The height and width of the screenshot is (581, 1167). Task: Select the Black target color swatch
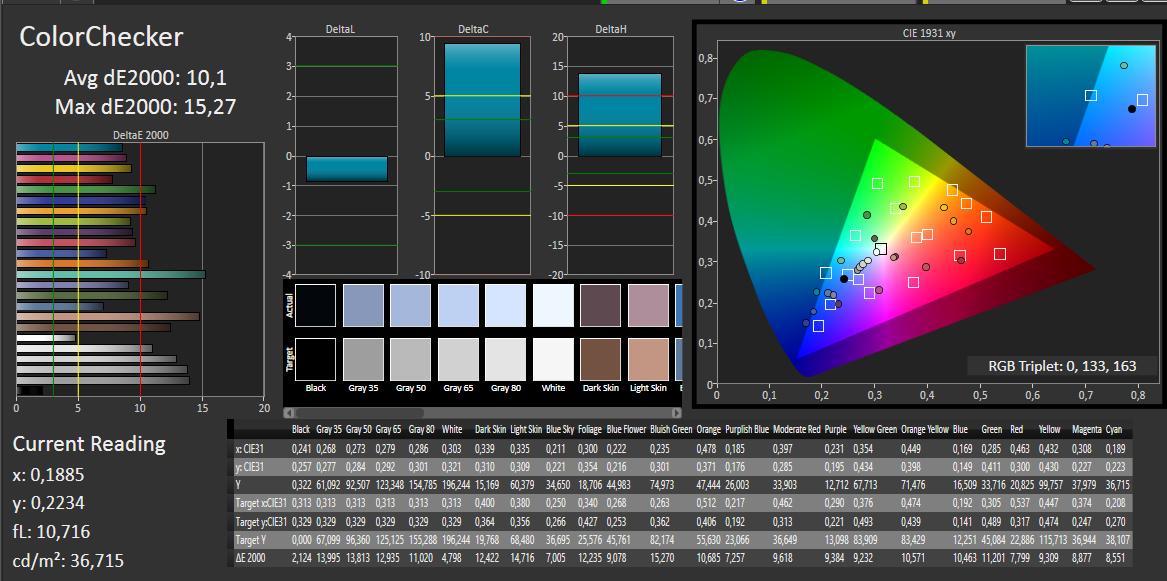point(315,357)
